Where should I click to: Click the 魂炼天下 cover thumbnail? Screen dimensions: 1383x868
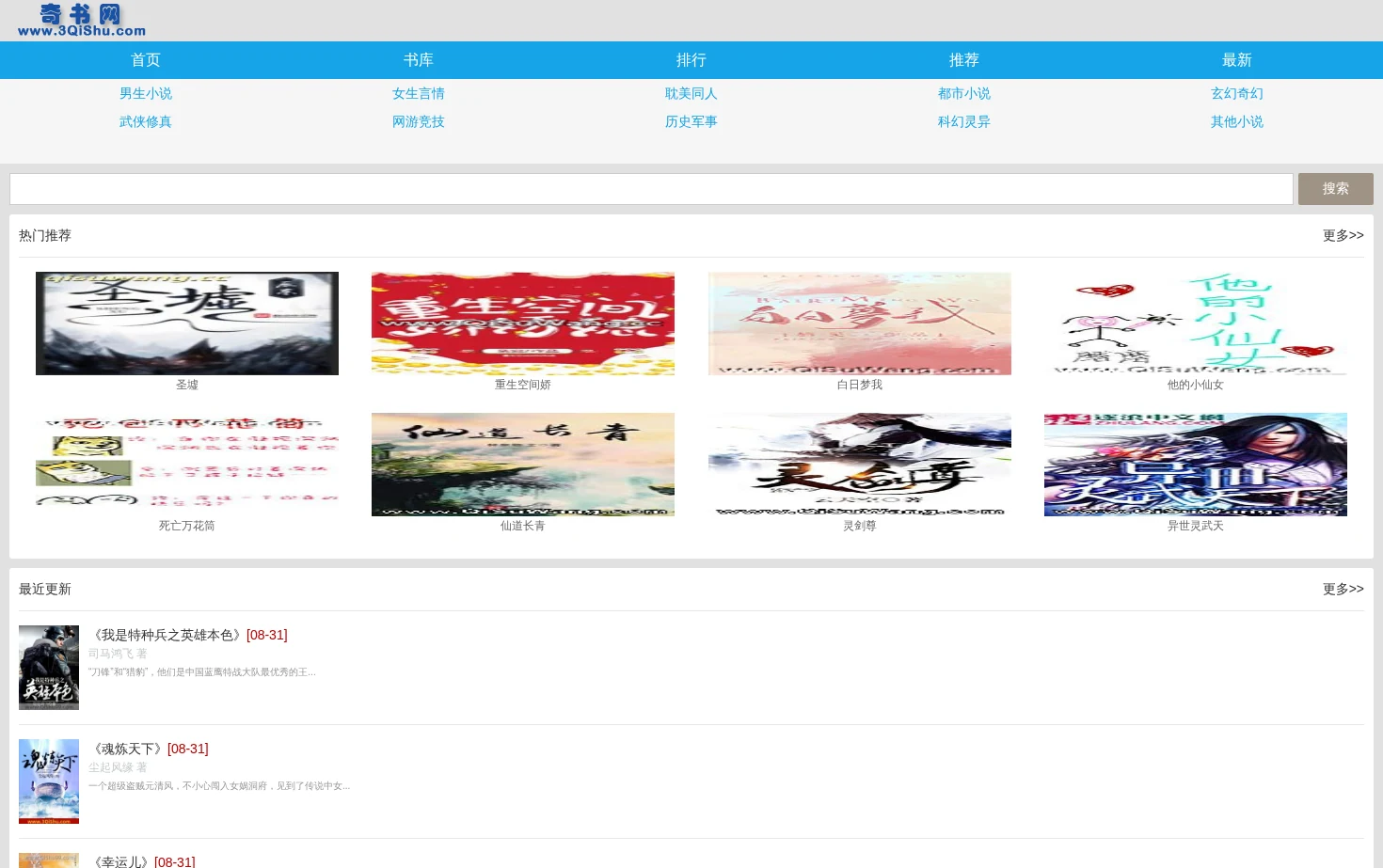coord(49,781)
